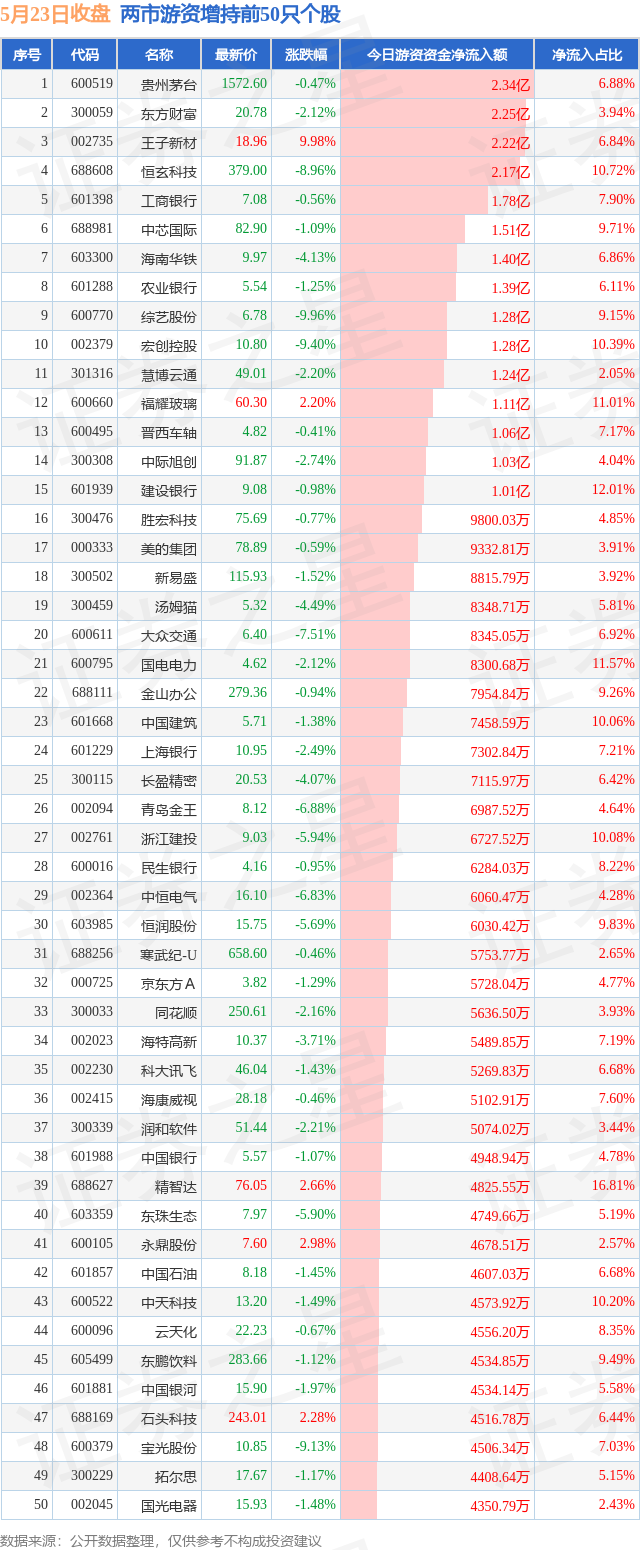
Task: Select the stock name 中国银行
Action: coord(169,1157)
